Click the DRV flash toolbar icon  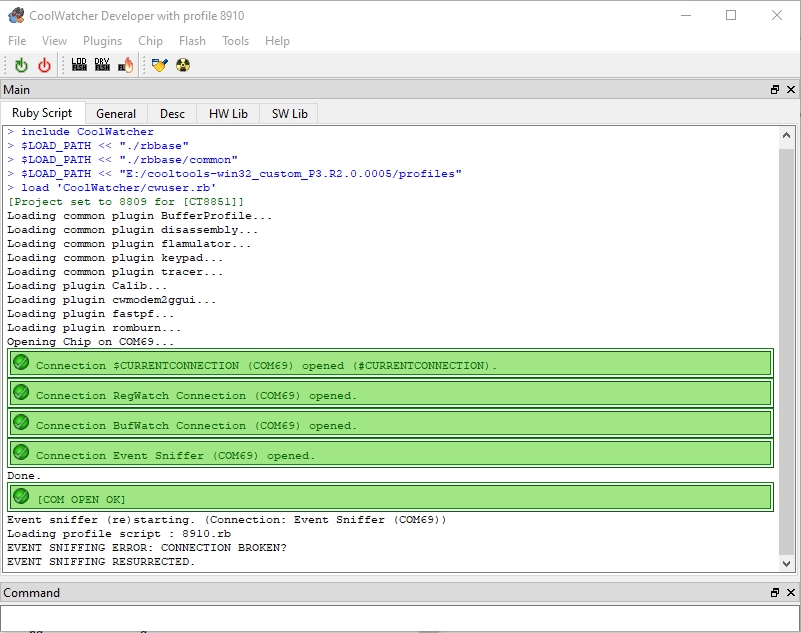pos(102,64)
